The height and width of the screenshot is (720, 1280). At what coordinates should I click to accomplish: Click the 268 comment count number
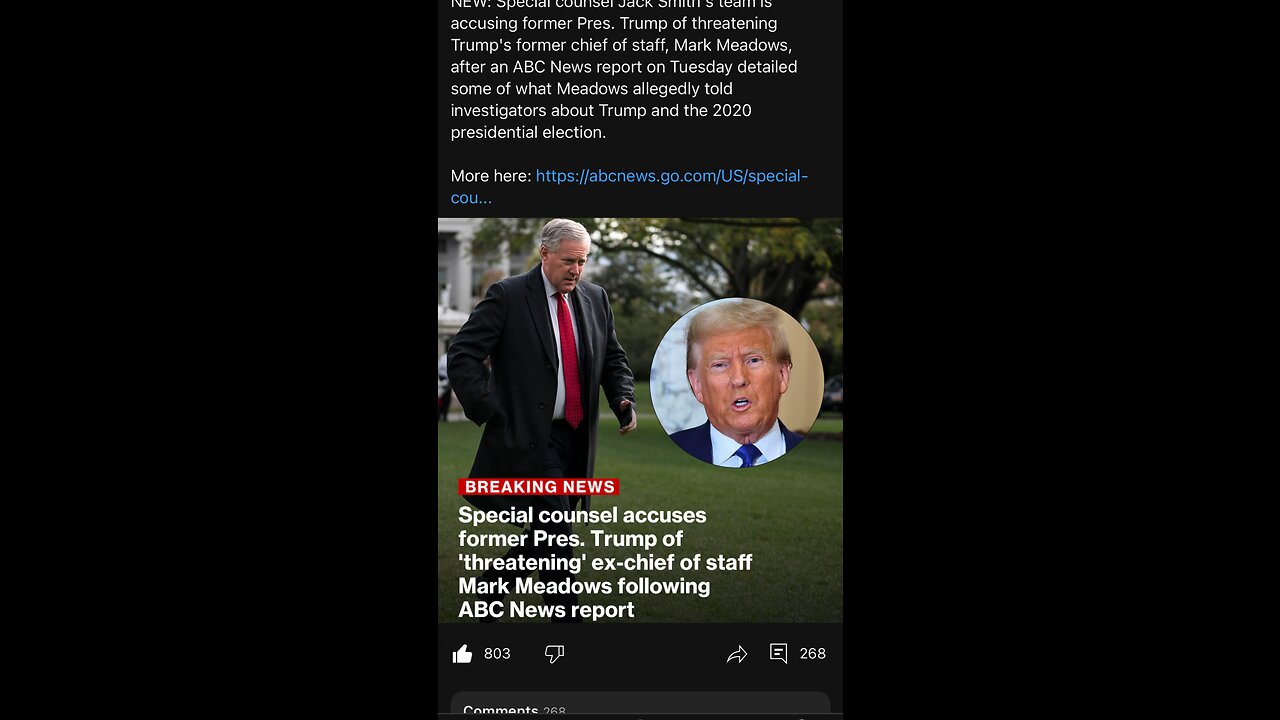coord(813,654)
